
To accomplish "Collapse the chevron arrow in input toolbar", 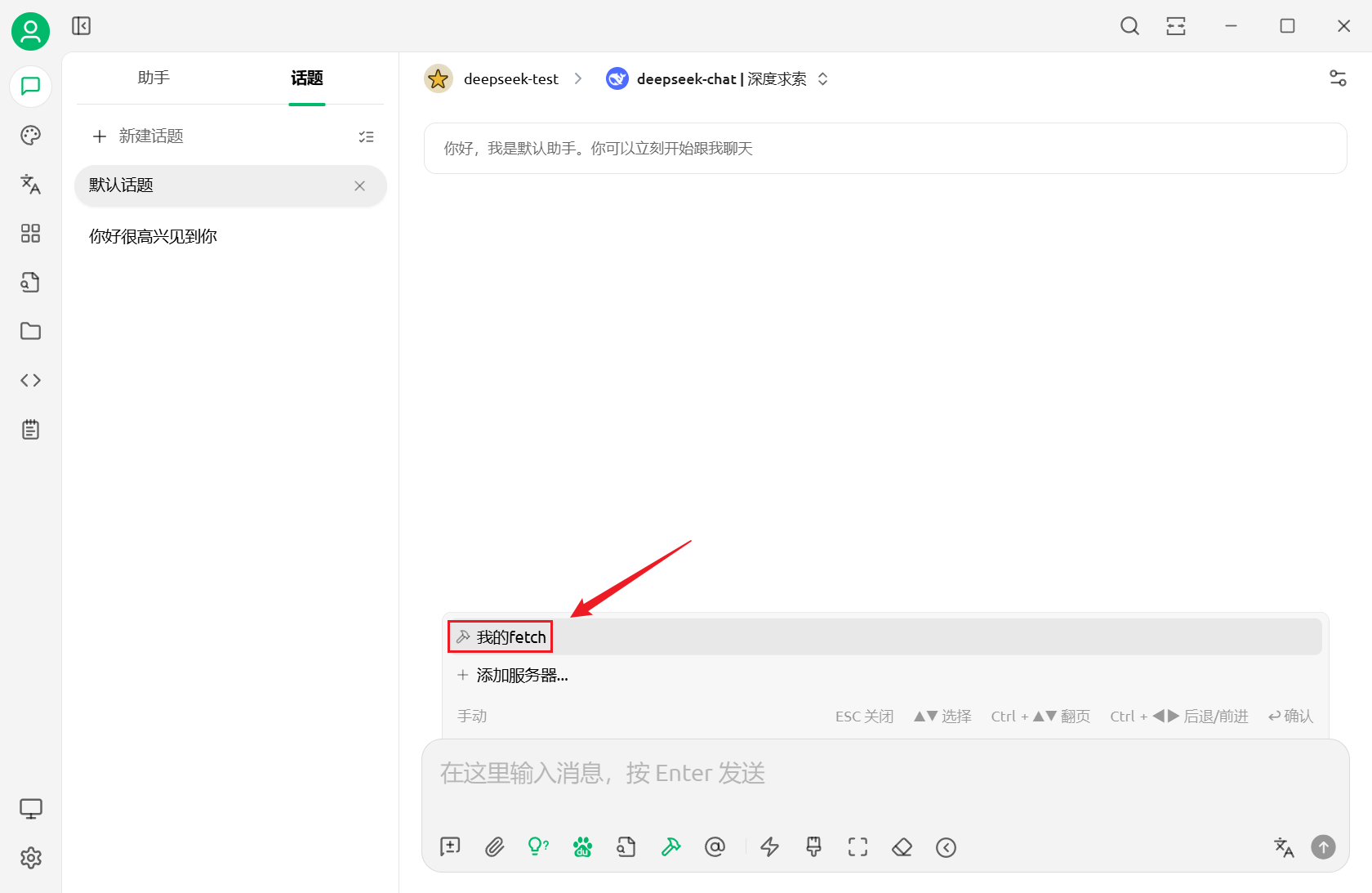I will pyautogui.click(x=946, y=847).
